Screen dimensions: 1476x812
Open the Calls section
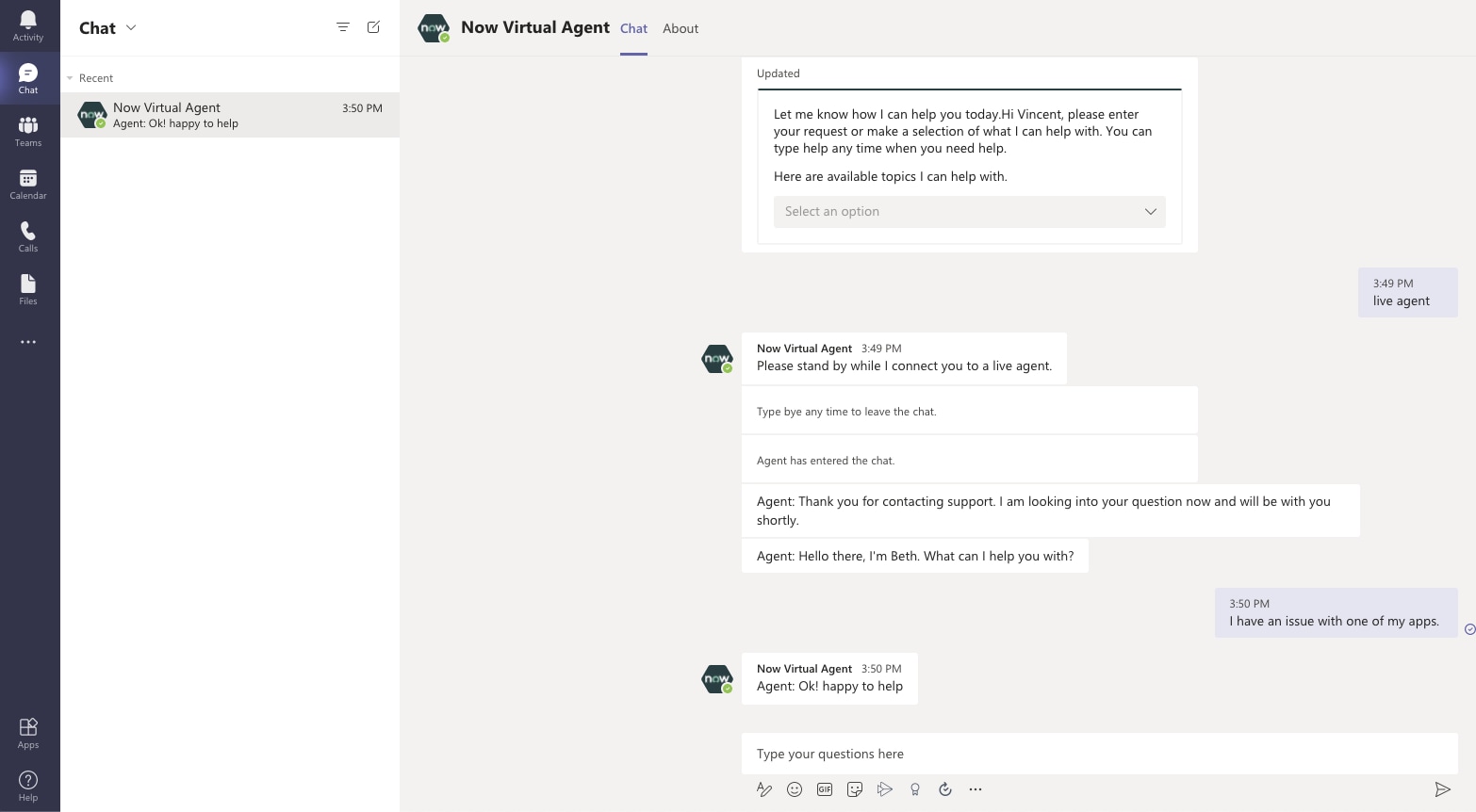[x=27, y=235]
